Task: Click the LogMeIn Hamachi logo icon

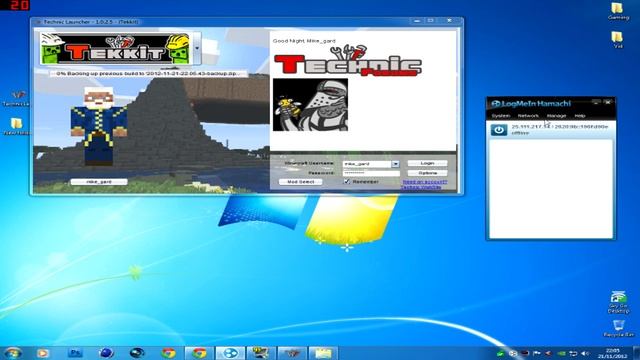Action: coord(496,104)
